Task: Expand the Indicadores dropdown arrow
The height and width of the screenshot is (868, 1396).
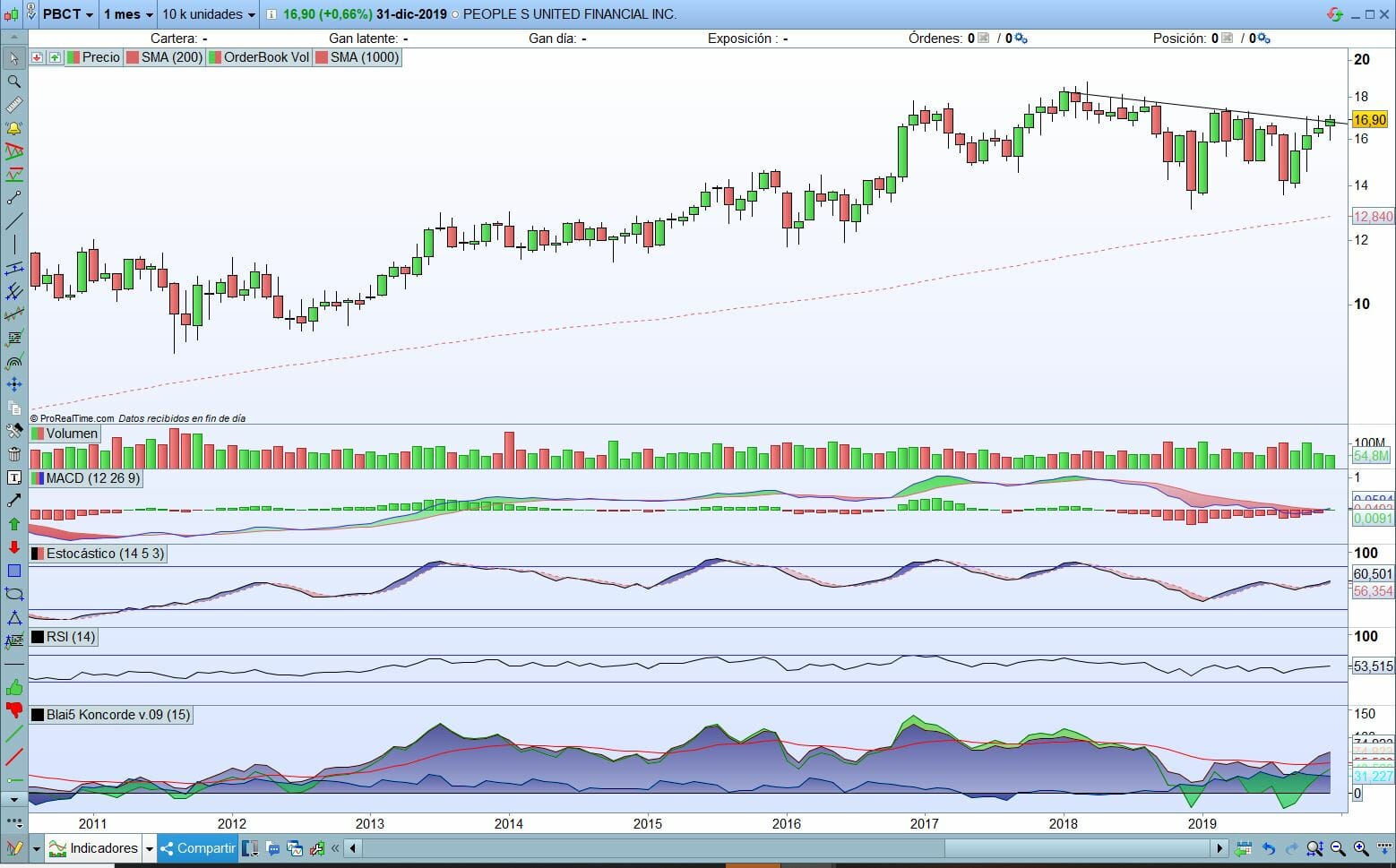Action: tap(150, 849)
